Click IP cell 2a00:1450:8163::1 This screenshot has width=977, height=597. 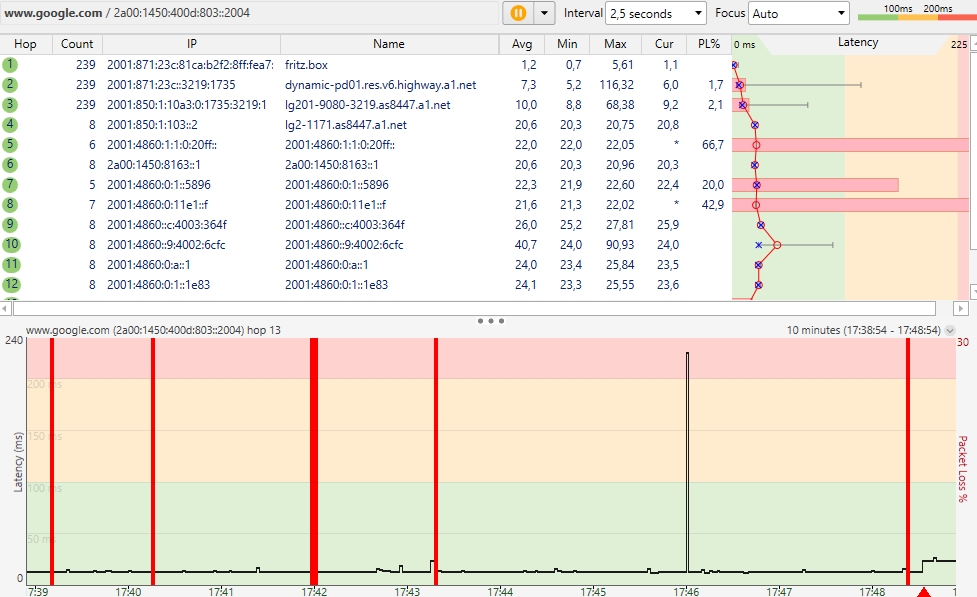tap(153, 164)
